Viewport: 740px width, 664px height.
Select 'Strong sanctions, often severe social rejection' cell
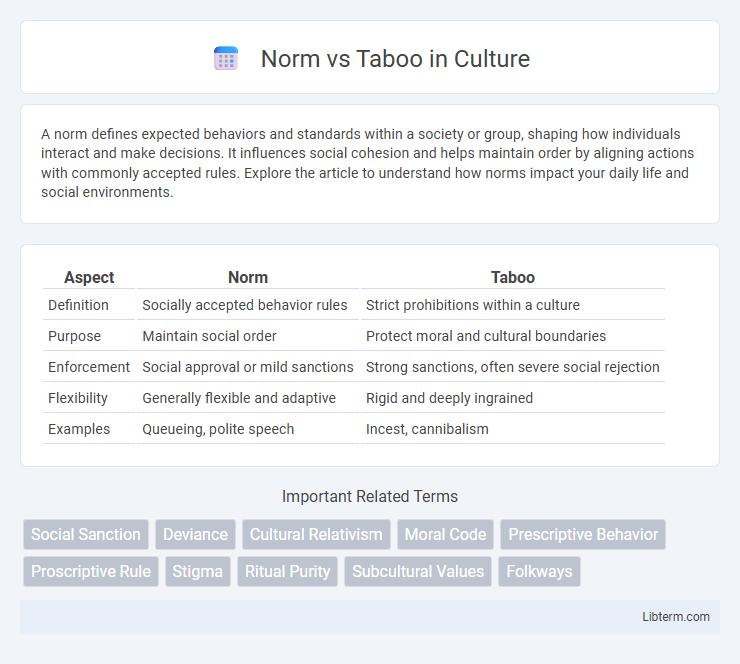pyautogui.click(x=513, y=367)
